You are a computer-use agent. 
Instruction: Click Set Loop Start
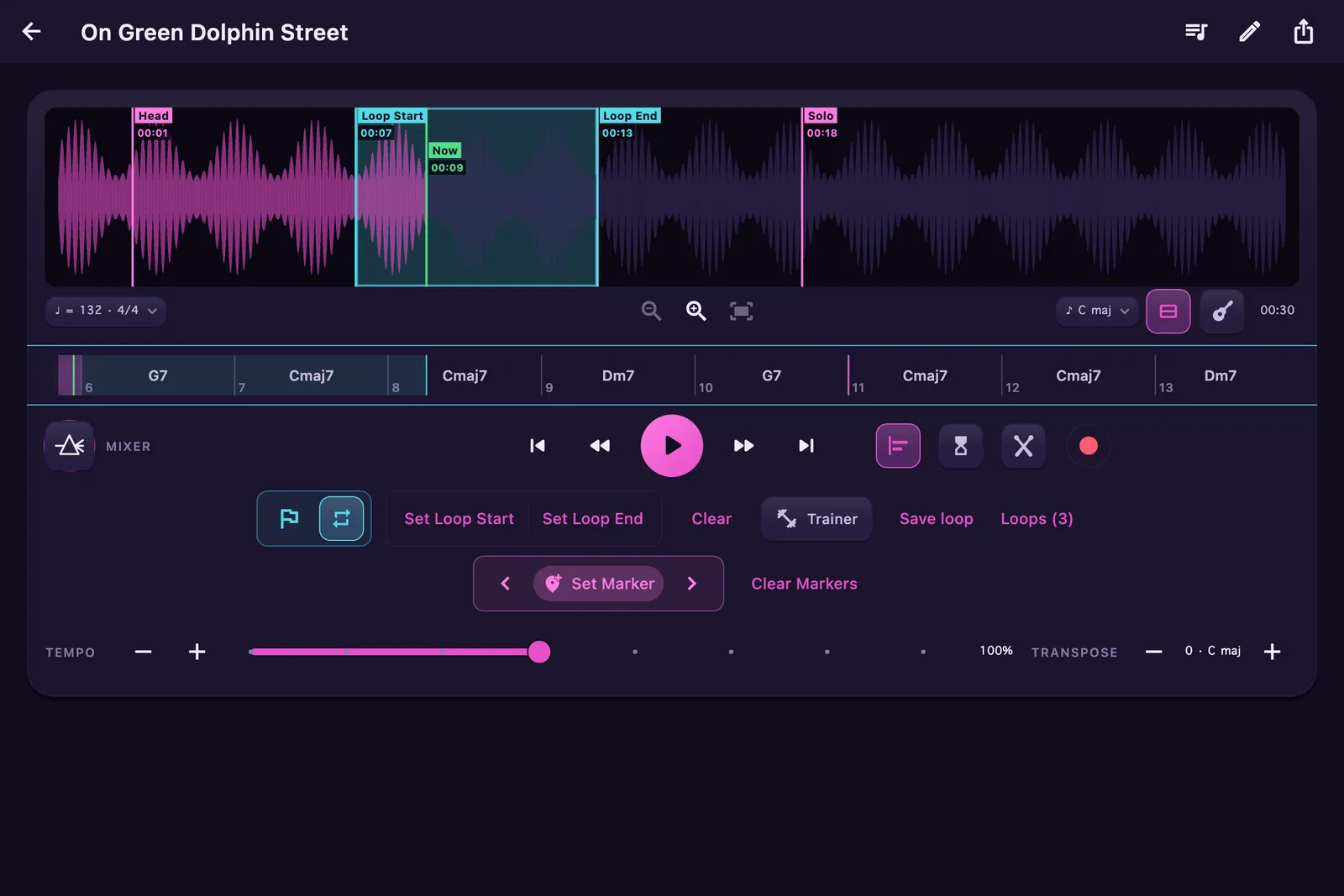point(459,519)
